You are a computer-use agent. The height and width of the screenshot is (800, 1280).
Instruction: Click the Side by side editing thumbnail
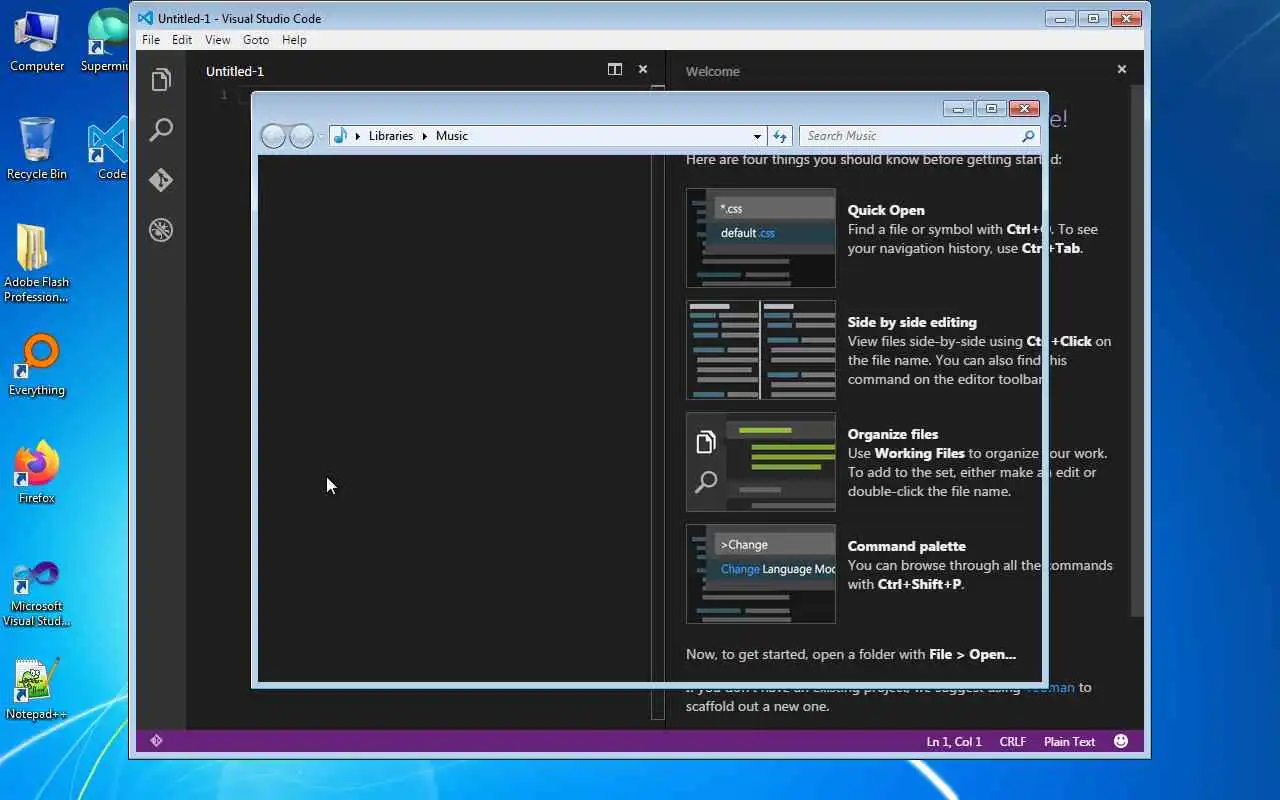761,350
